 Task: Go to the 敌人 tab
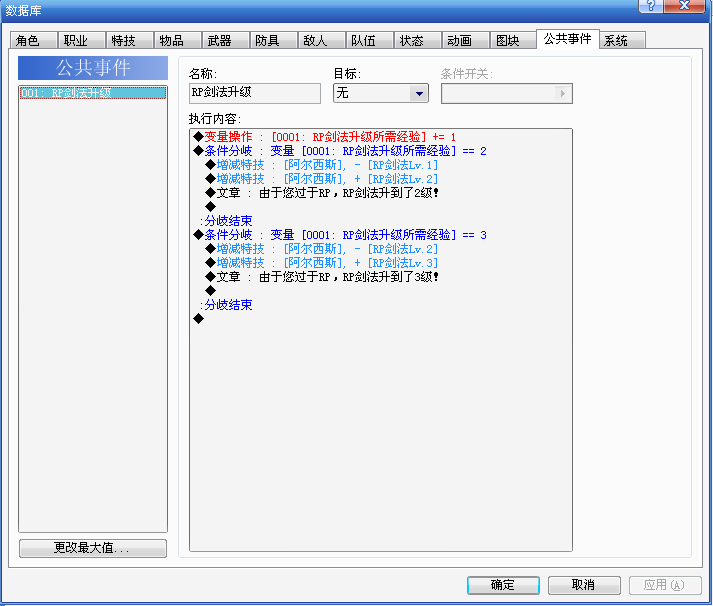tap(322, 40)
